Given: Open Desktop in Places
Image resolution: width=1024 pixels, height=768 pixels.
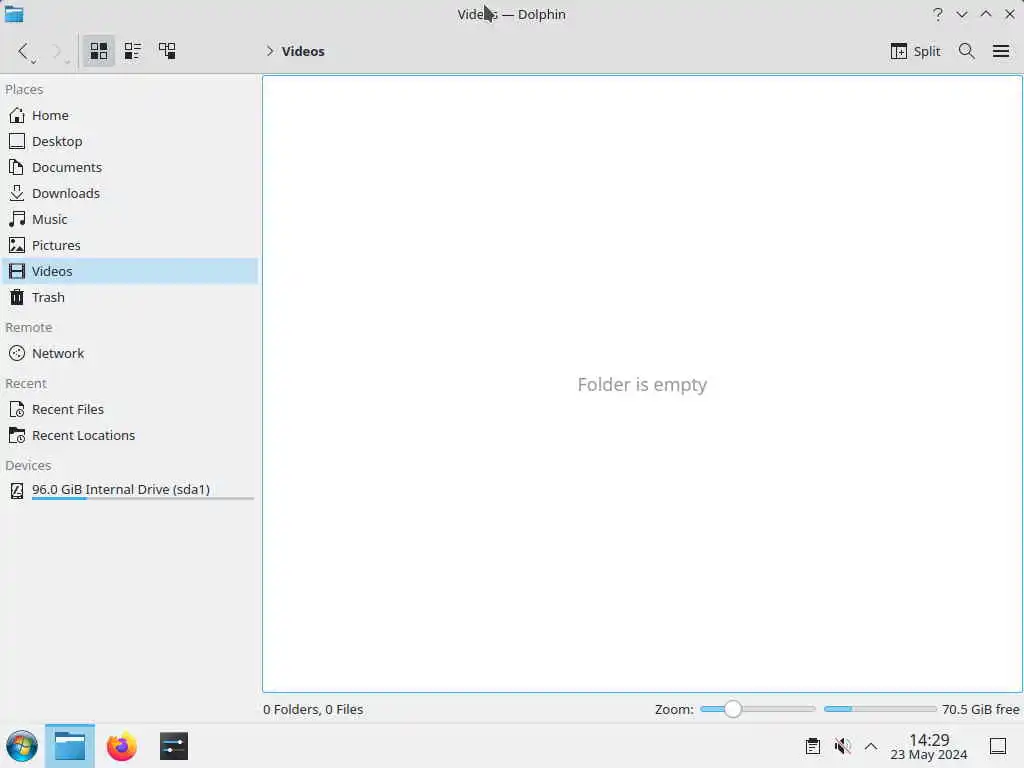Looking at the screenshot, I should pyautogui.click(x=129, y=141).
